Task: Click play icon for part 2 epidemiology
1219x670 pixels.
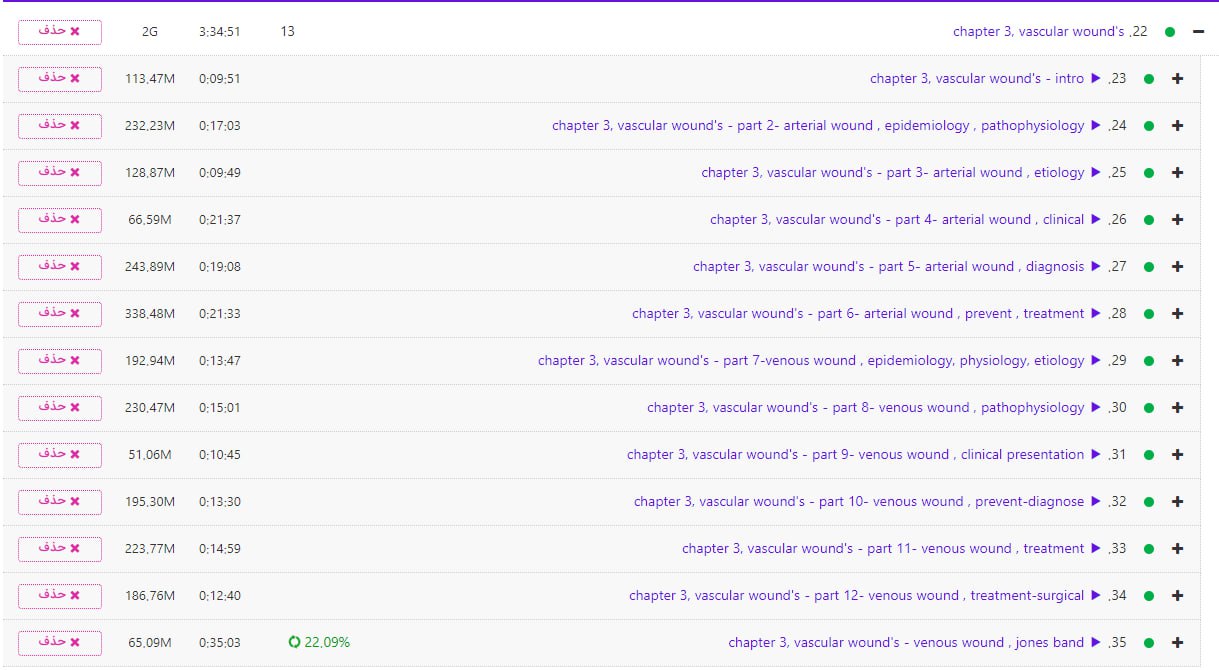Action: (x=1096, y=126)
